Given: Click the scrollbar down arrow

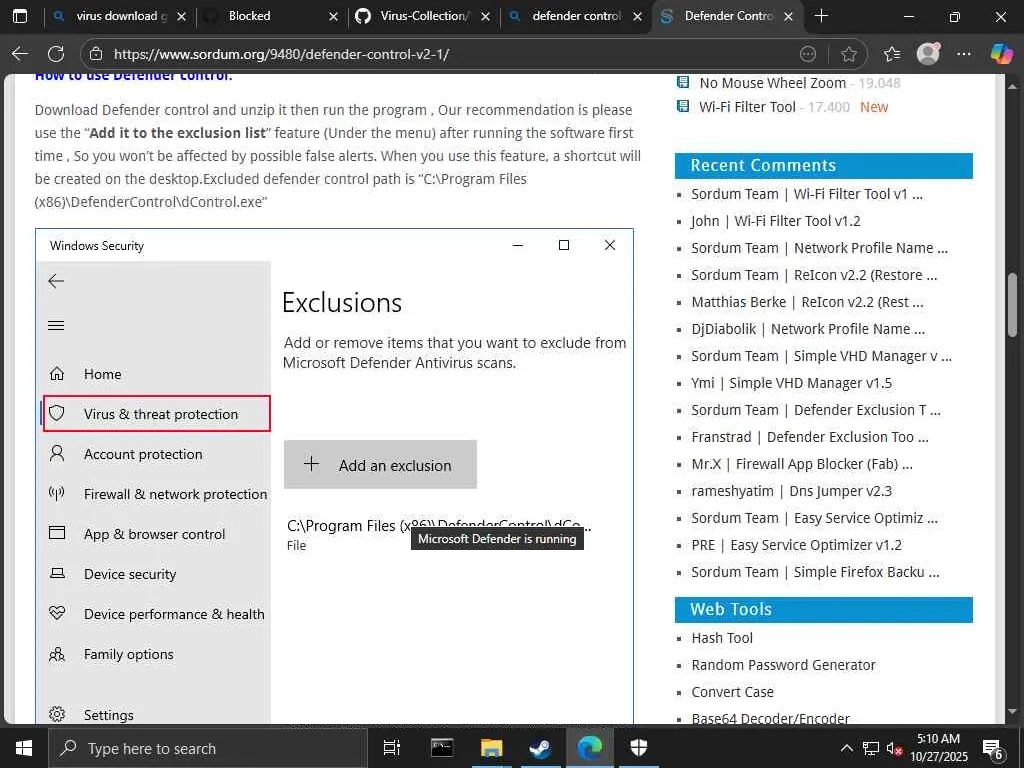Looking at the screenshot, I should click(x=1012, y=711).
